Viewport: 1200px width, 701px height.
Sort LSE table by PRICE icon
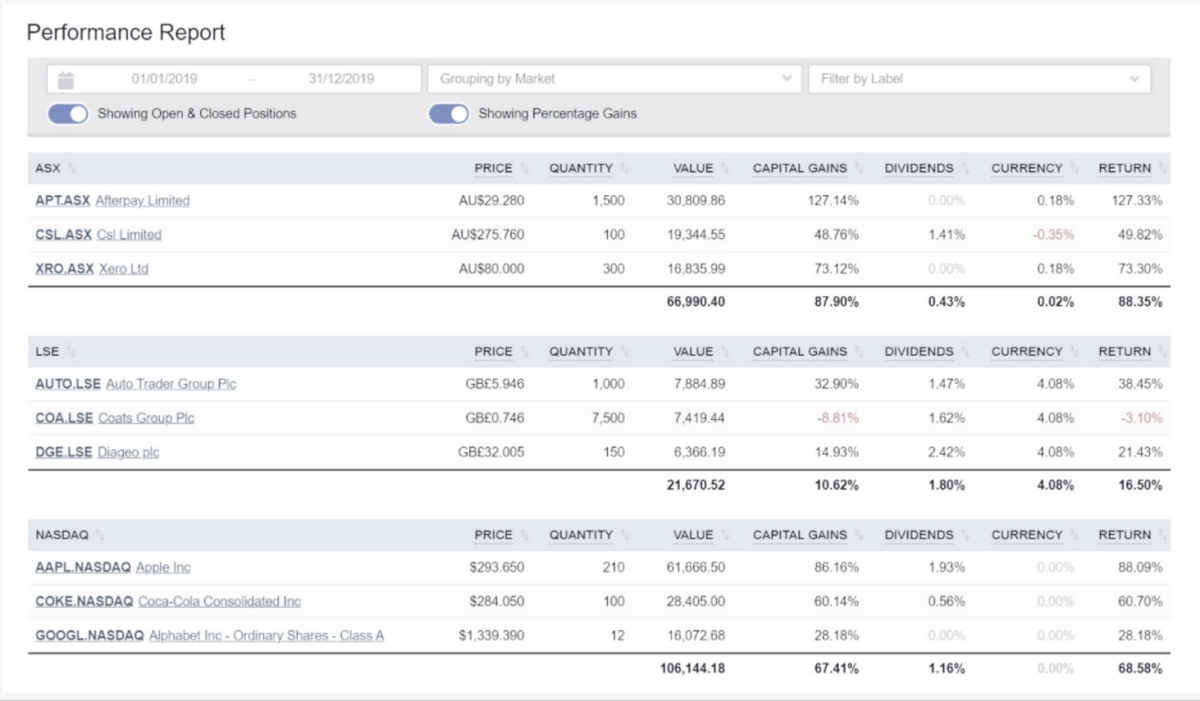pyautogui.click(x=525, y=352)
